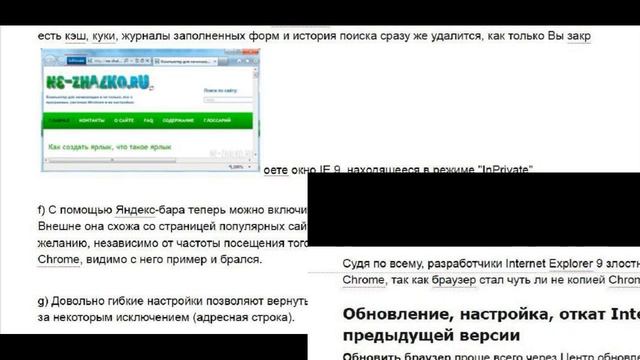Select 'Контакты' in the green menu
The width and height of the screenshot is (640, 360).
pyautogui.click(x=92, y=120)
